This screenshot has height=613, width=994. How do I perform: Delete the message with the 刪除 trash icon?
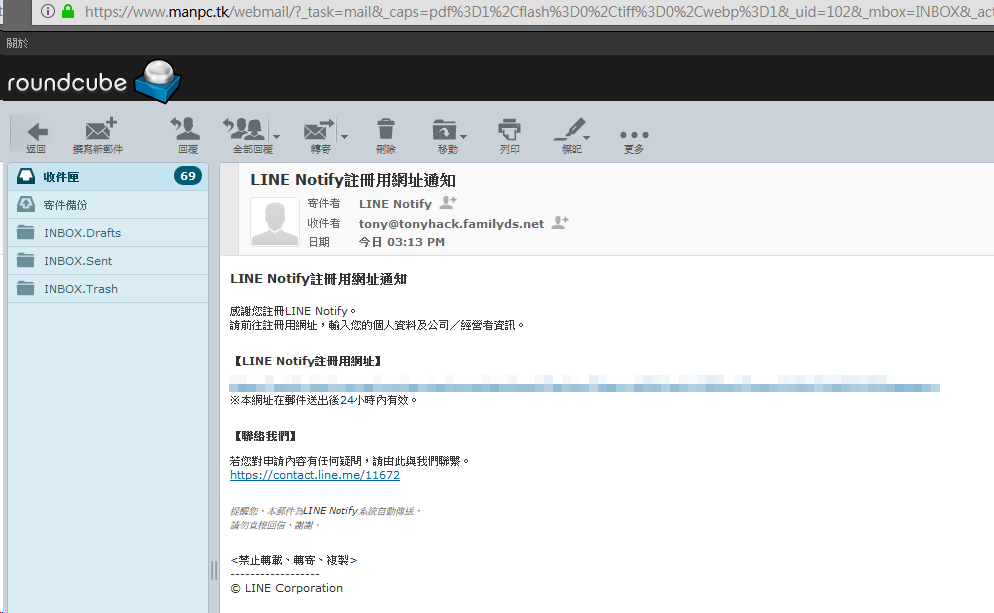(x=385, y=136)
